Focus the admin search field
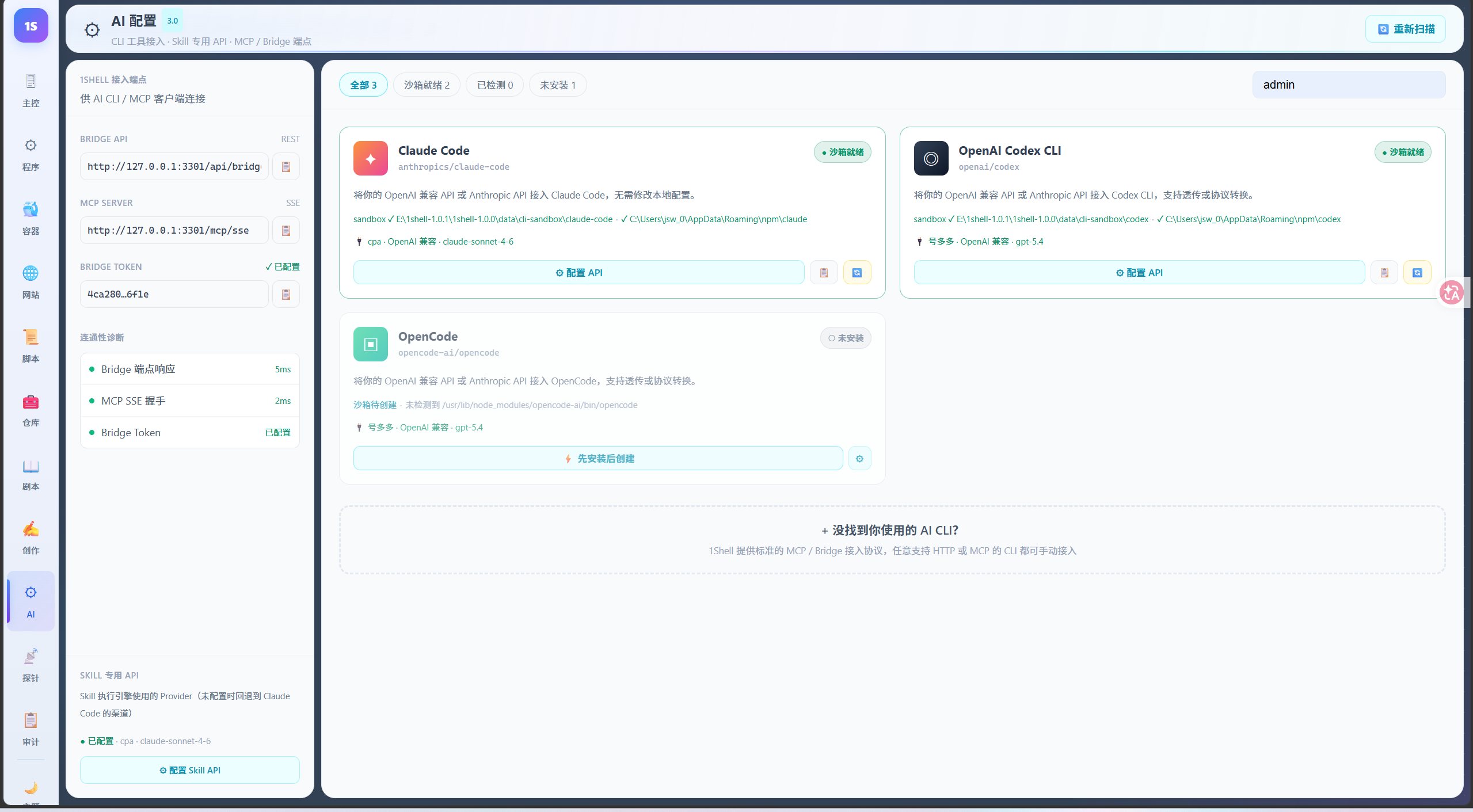1473x812 pixels. [x=1348, y=85]
